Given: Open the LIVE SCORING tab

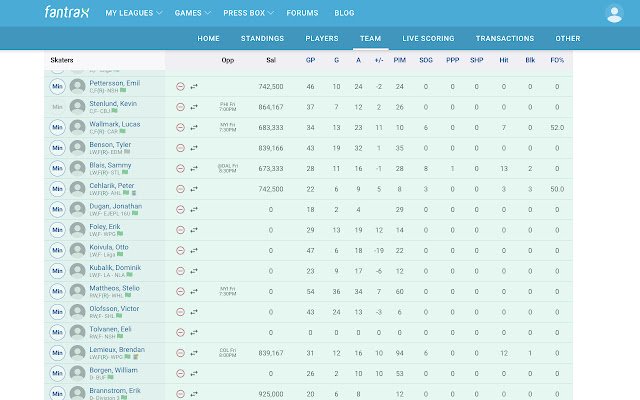Looking at the screenshot, I should [428, 38].
